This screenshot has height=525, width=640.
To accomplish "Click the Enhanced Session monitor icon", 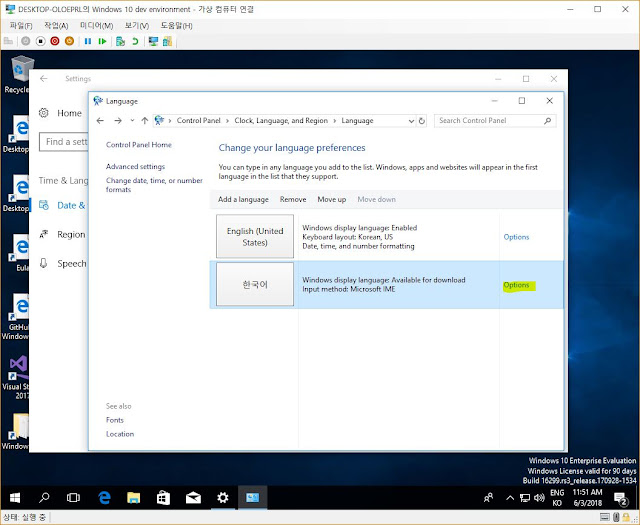I will 153,41.
